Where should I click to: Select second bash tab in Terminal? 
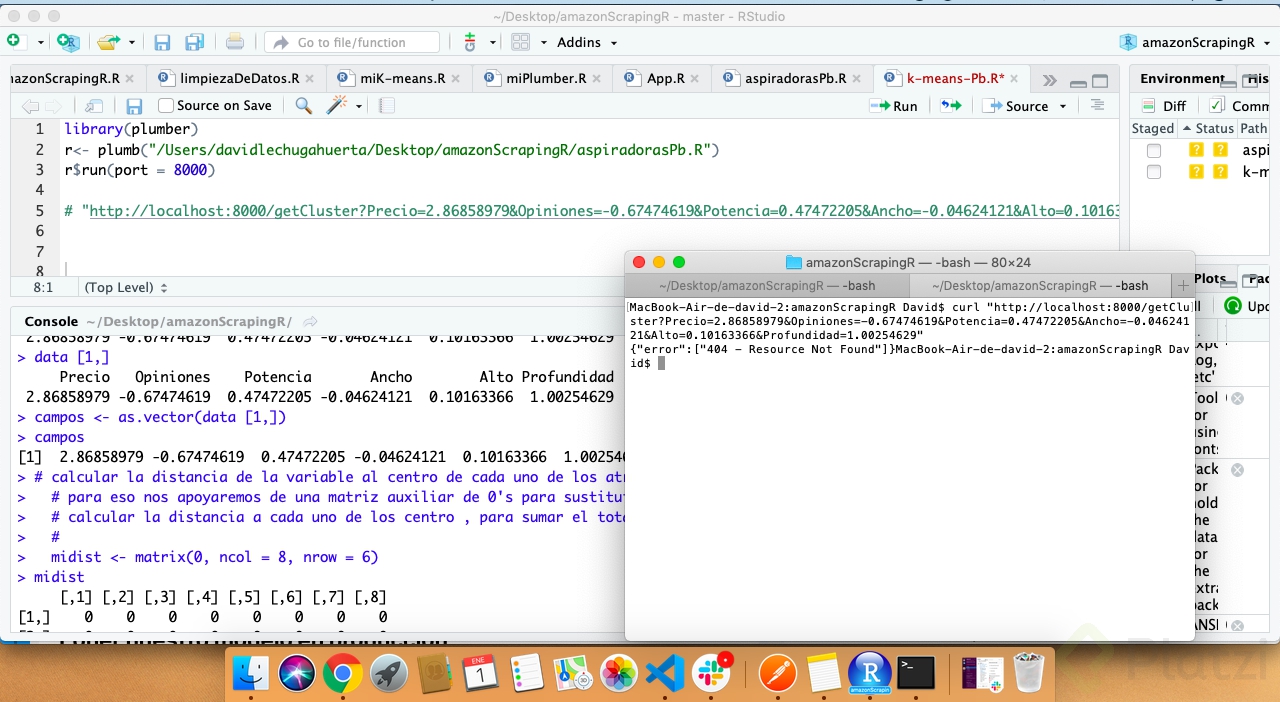1040,285
